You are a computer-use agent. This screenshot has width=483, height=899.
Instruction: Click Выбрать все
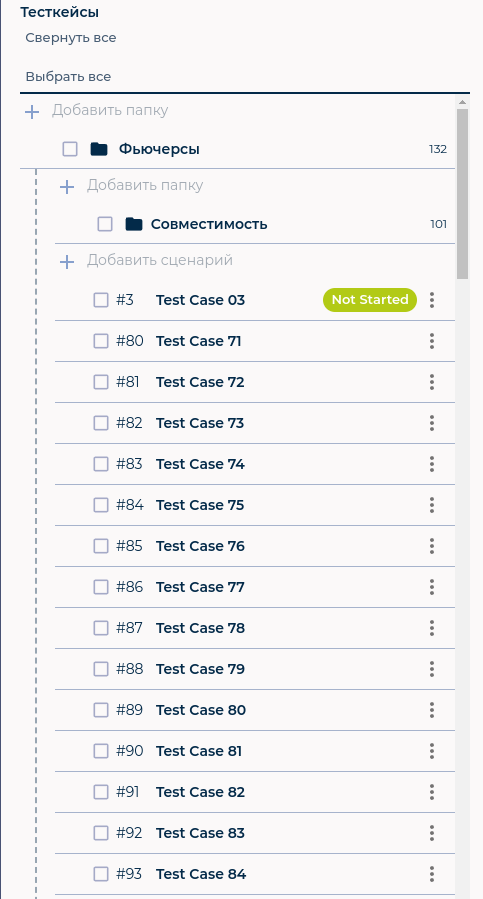click(68, 77)
